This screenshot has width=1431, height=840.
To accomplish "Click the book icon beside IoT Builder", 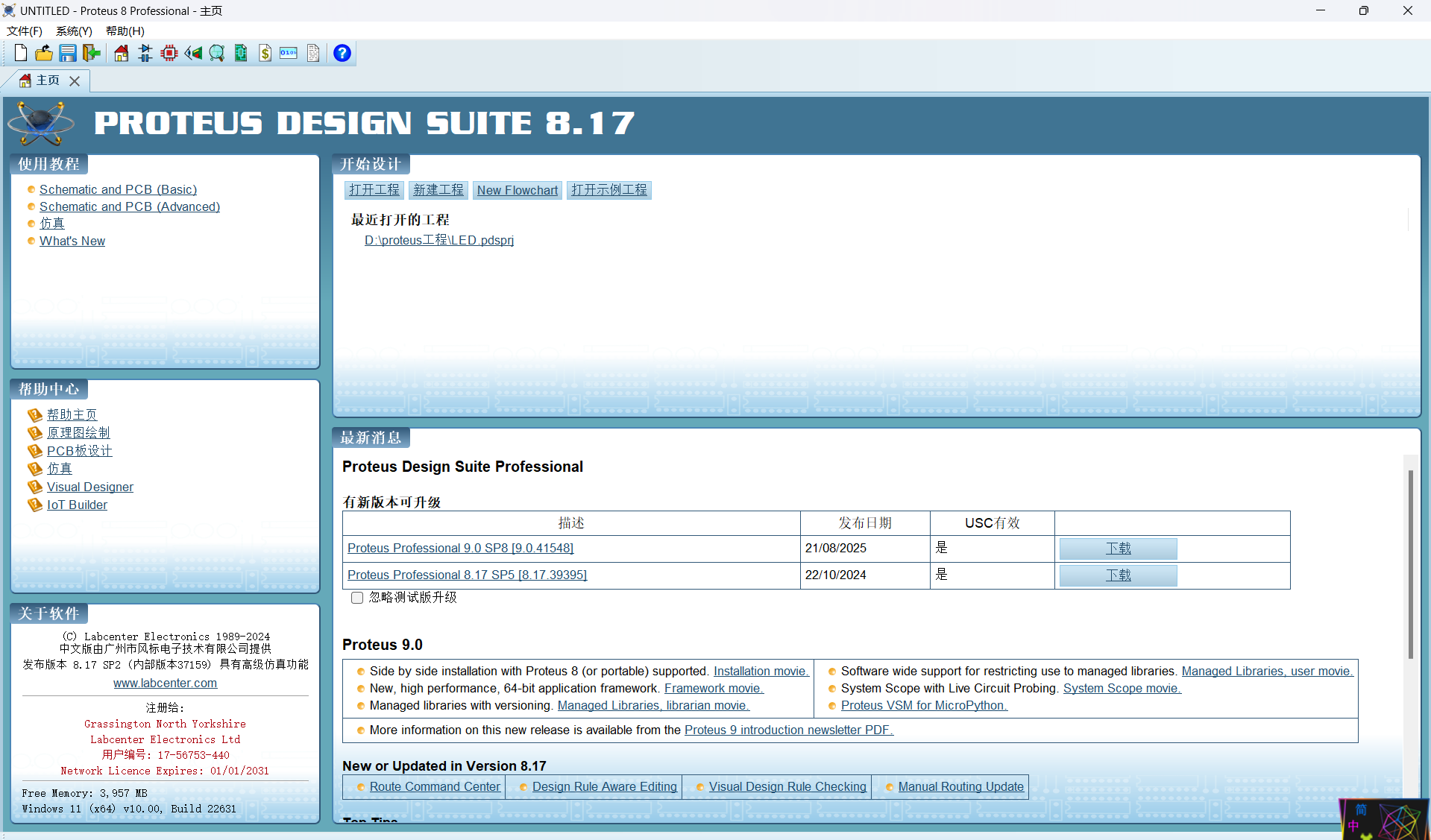I will coord(35,505).
